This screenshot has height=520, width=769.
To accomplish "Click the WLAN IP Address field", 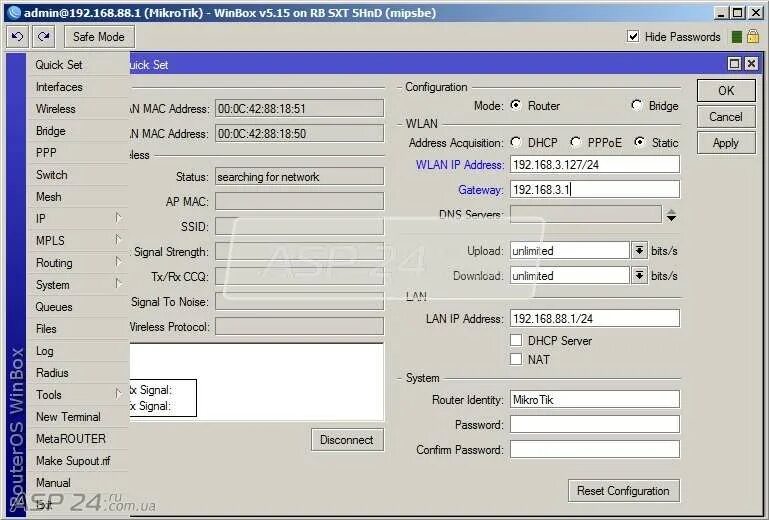I will click(x=595, y=164).
